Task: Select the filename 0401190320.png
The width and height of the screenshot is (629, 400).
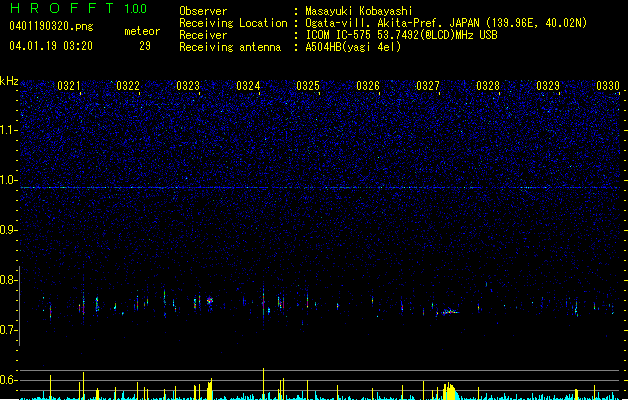Action: coord(51,26)
